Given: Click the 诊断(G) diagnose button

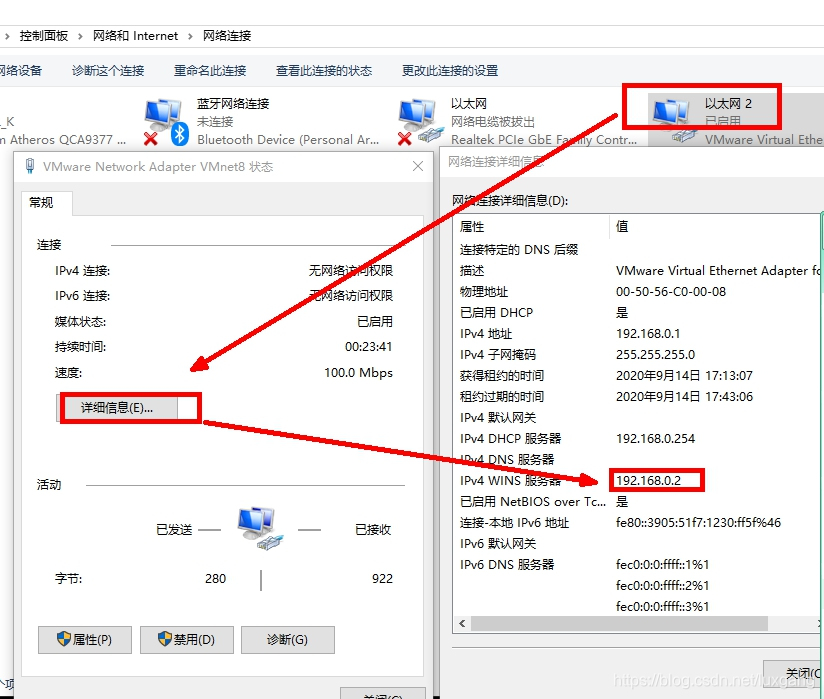Looking at the screenshot, I should pos(287,640).
